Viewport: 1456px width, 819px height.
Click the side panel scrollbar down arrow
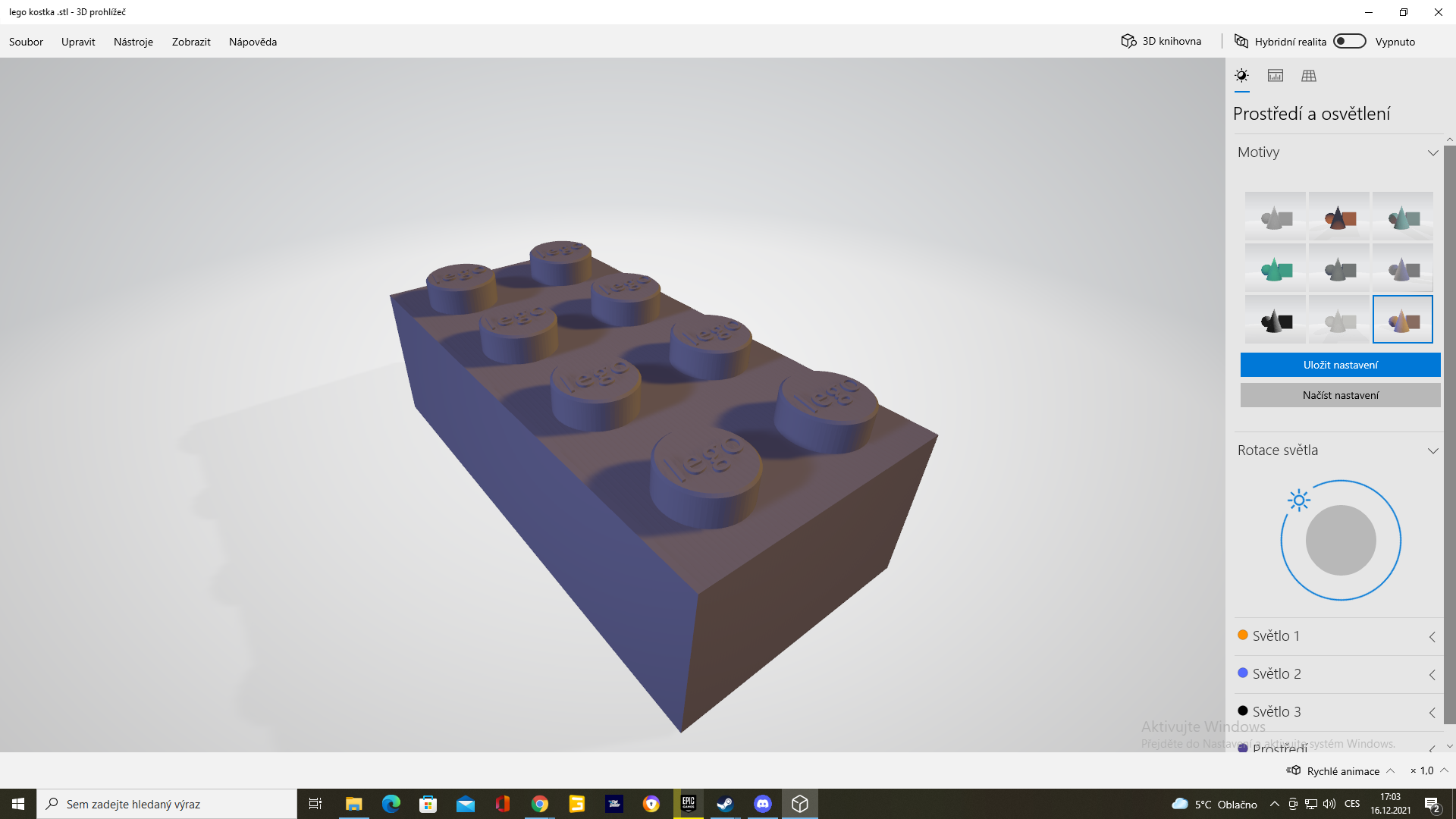click(1450, 747)
